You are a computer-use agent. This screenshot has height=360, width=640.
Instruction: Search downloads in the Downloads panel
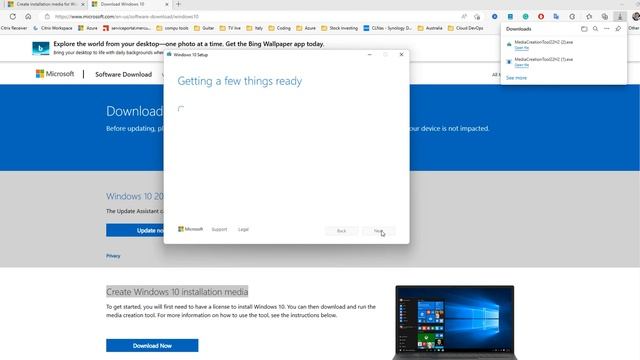pyautogui.click(x=596, y=29)
